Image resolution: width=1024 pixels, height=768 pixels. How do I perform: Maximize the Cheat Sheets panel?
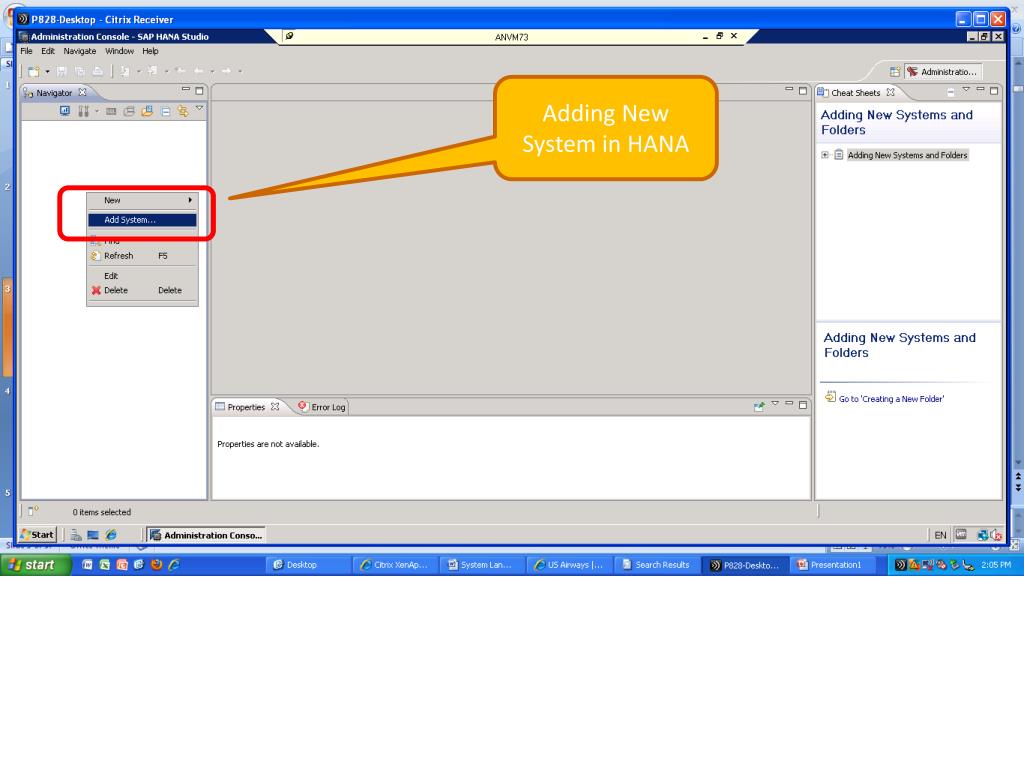coord(994,91)
